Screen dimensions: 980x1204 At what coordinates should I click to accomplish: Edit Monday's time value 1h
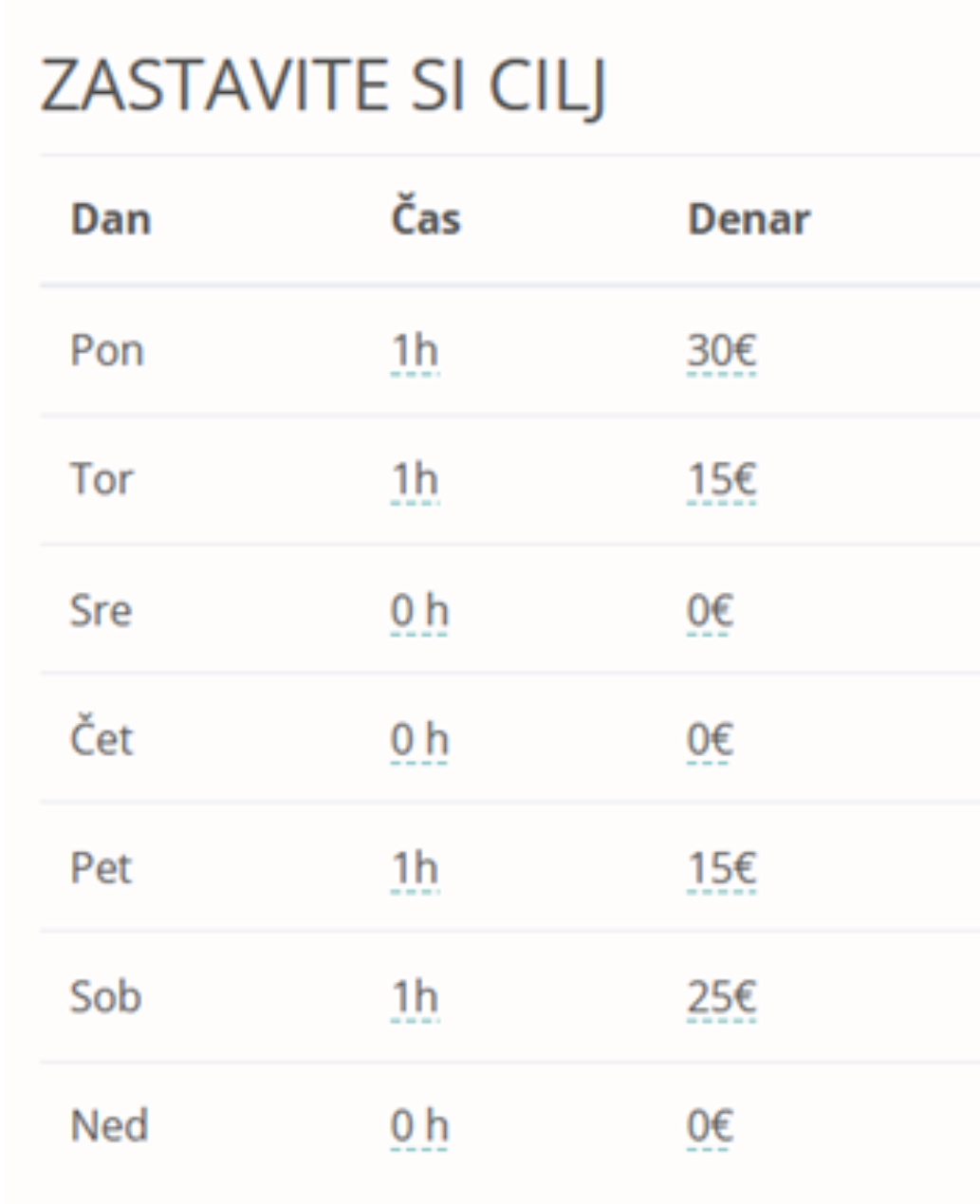tap(415, 352)
